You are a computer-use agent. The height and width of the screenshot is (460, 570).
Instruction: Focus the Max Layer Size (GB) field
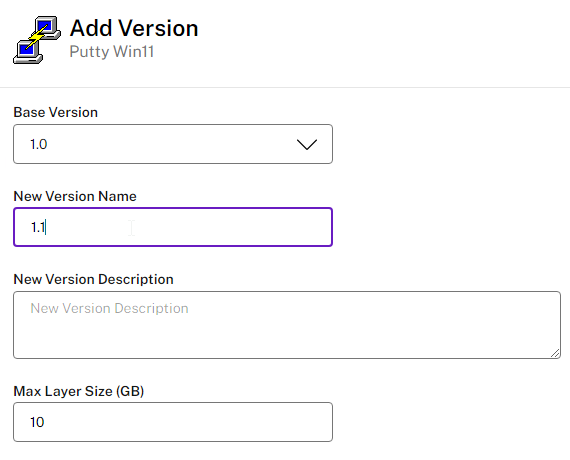[x=173, y=422]
